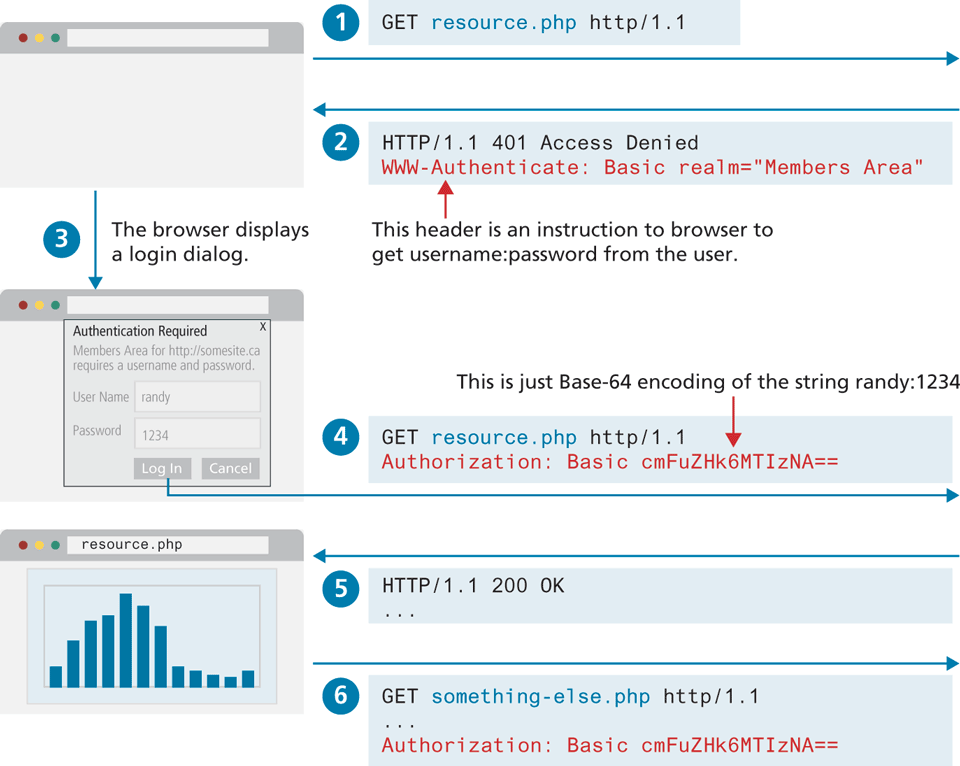Screen dimensions: 960x766
Task: Select the step 5 numbered circle
Action: click(x=341, y=589)
